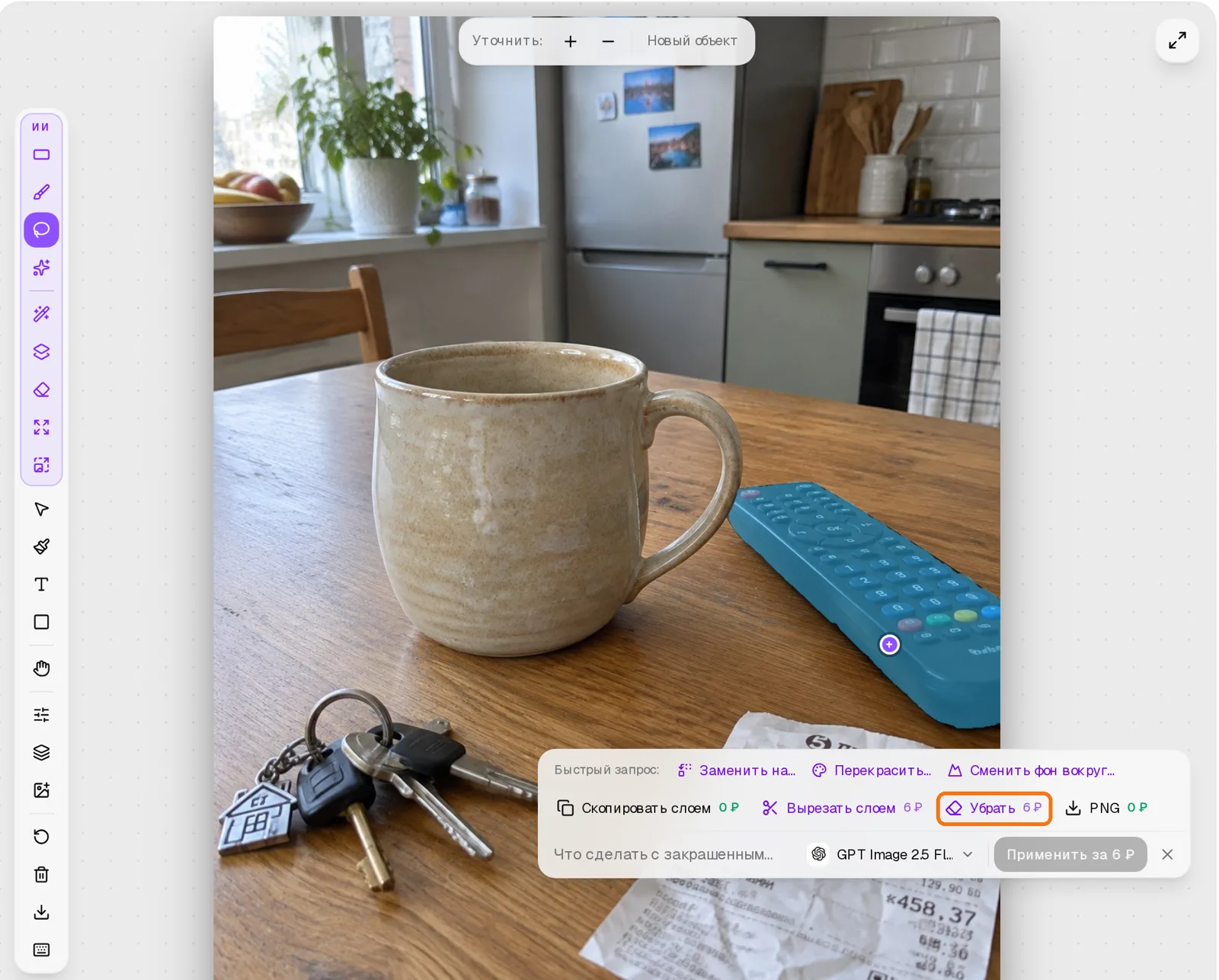
Task: Open the image upscale enhance tool
Action: 41,465
